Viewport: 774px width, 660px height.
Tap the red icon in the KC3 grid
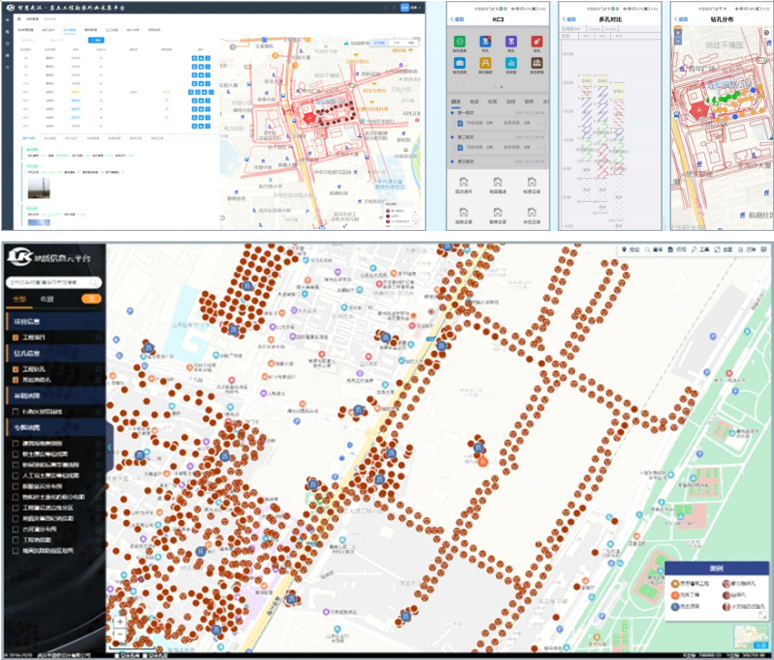pyautogui.click(x=537, y=41)
